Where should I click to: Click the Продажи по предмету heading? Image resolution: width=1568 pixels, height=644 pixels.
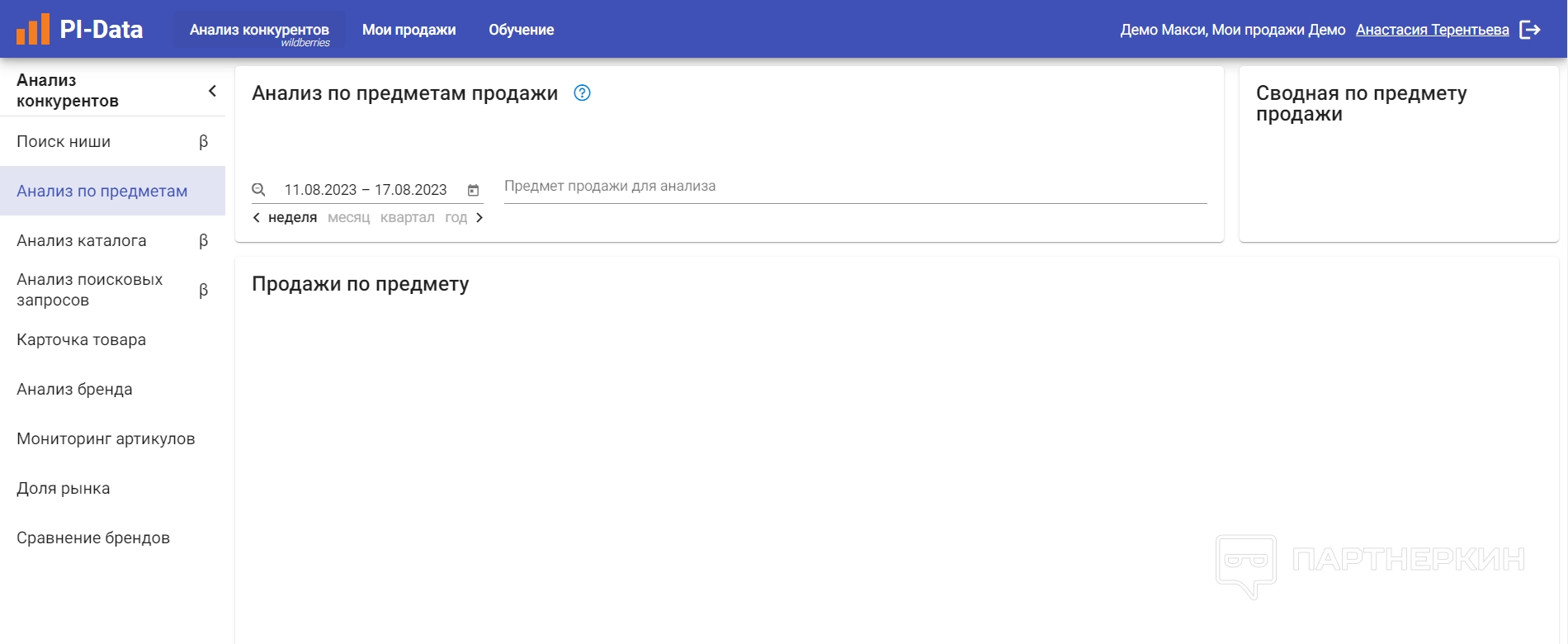click(x=361, y=284)
